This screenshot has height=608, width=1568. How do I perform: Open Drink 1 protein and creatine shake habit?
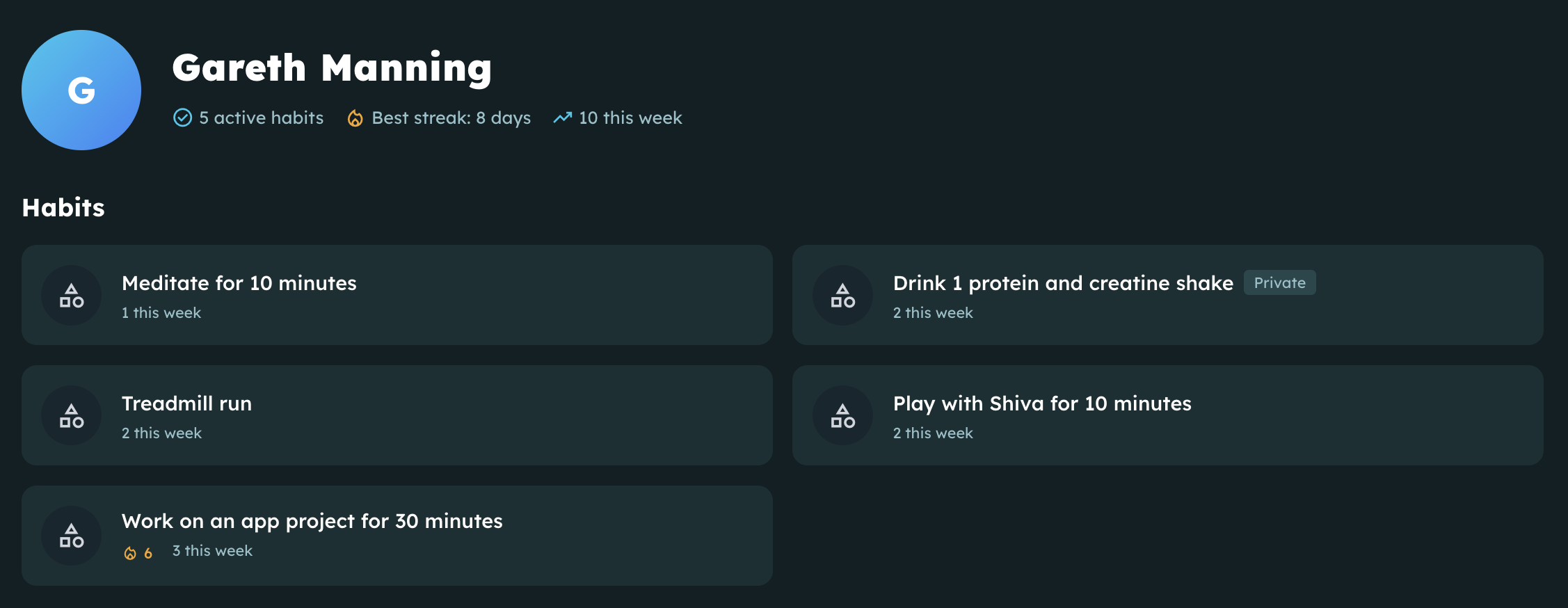pyautogui.click(x=1062, y=283)
